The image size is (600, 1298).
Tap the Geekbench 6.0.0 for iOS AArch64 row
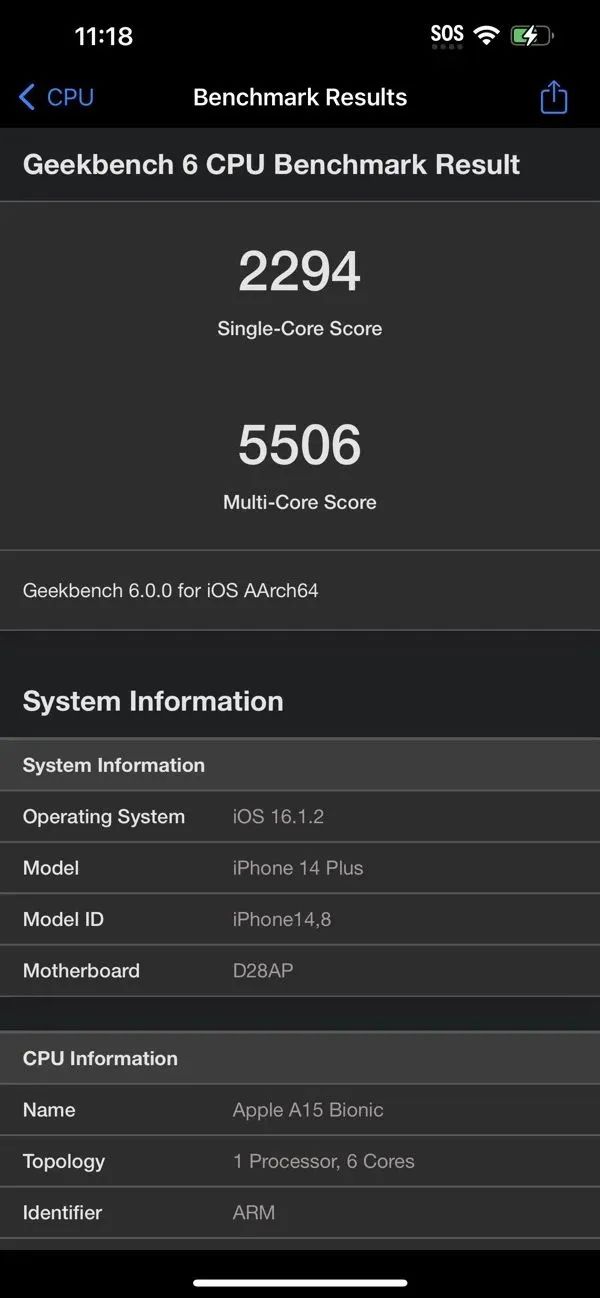[300, 590]
